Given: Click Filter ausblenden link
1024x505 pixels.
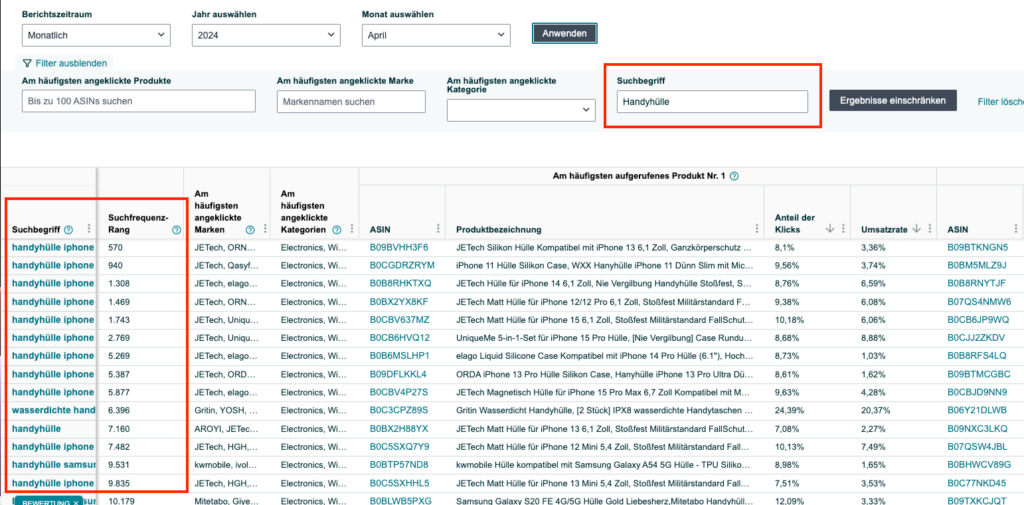Looking at the screenshot, I should tap(65, 63).
